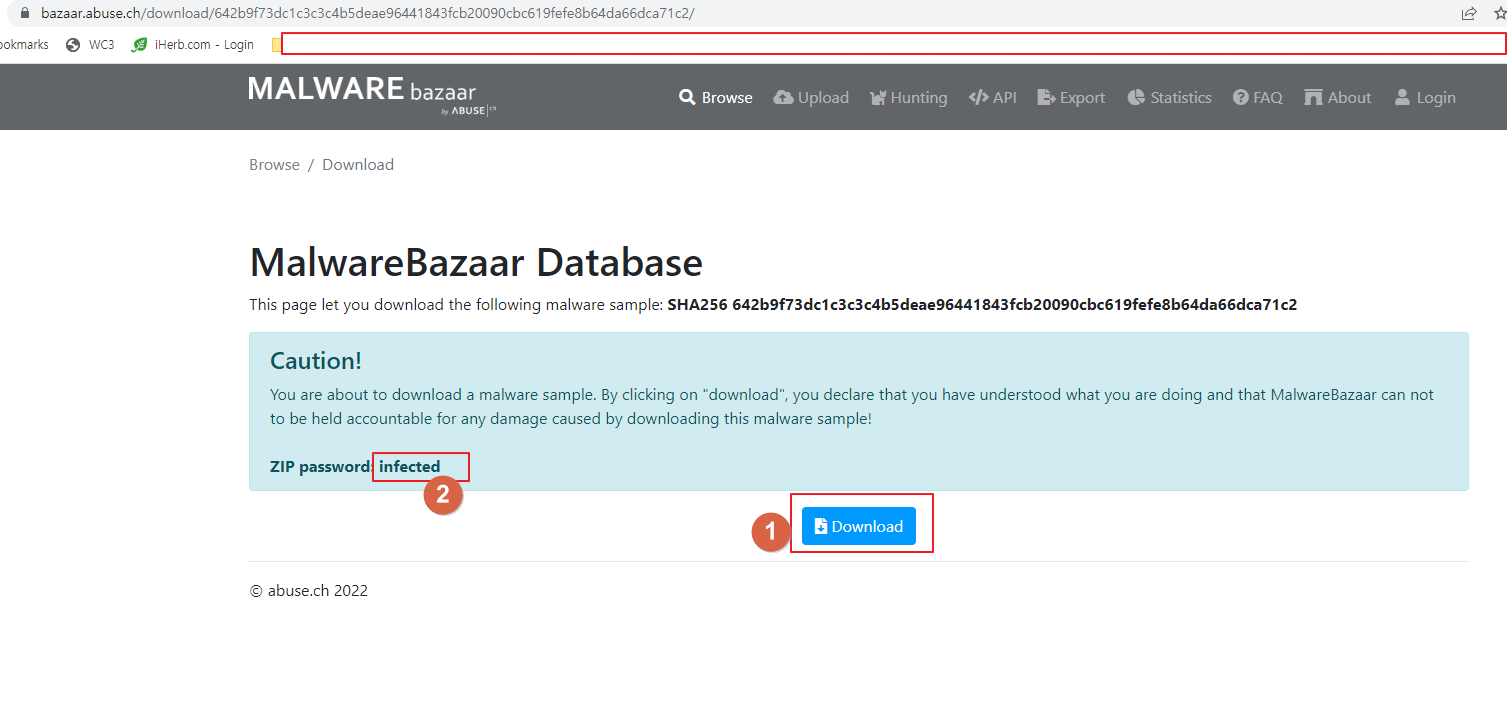
Task: Go to the Export nav item
Action: tap(1071, 97)
